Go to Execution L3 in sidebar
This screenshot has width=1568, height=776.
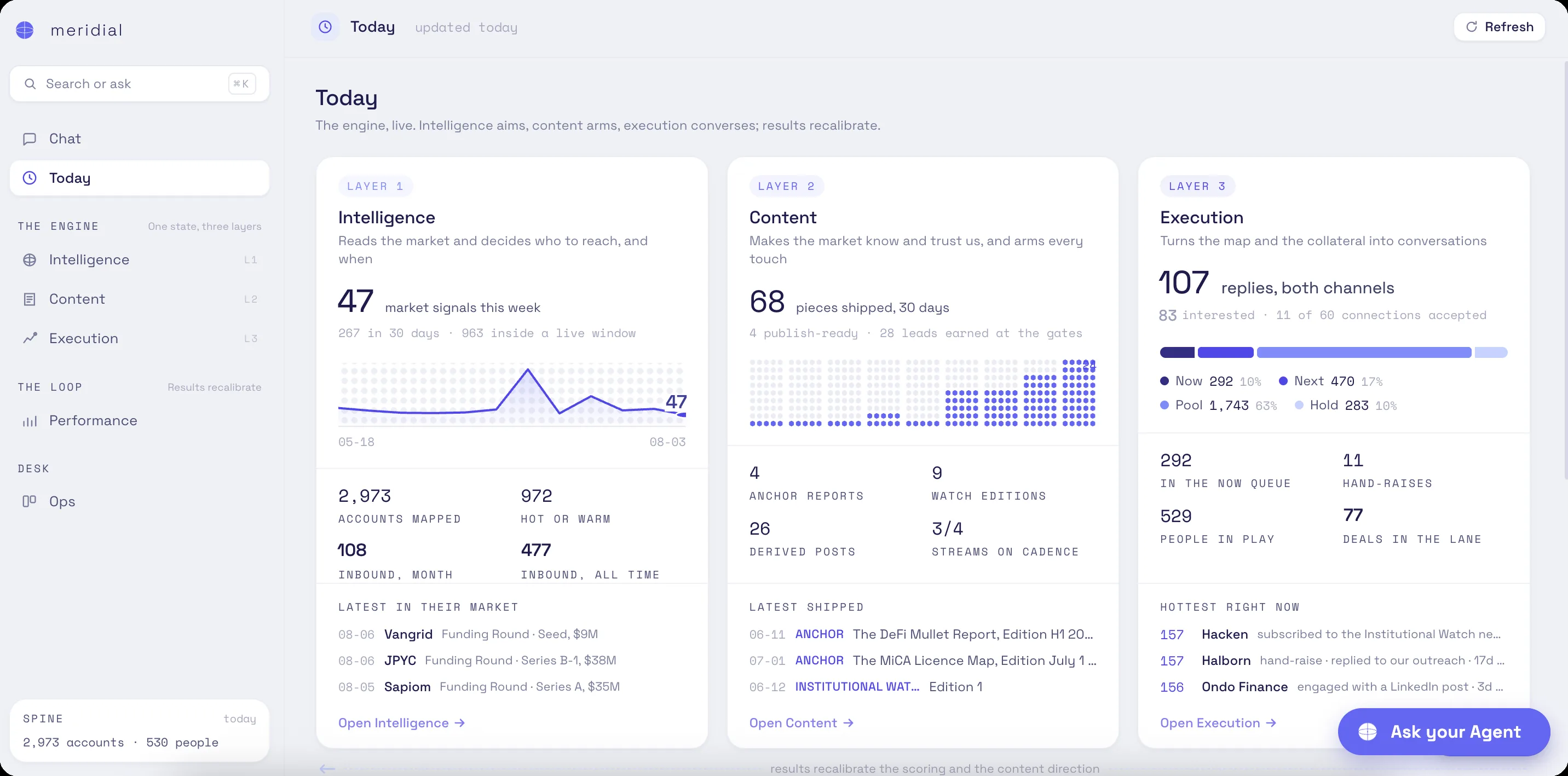coord(140,338)
